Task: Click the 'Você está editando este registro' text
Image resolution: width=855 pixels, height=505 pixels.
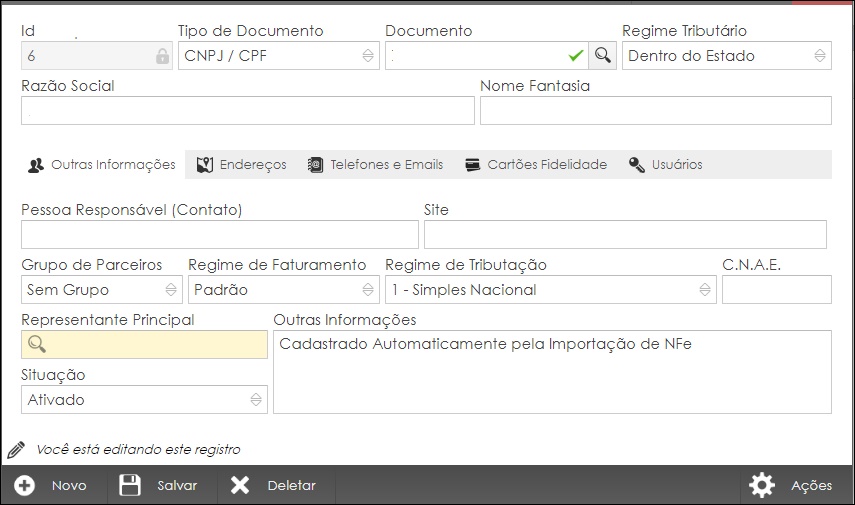Action: click(139, 450)
